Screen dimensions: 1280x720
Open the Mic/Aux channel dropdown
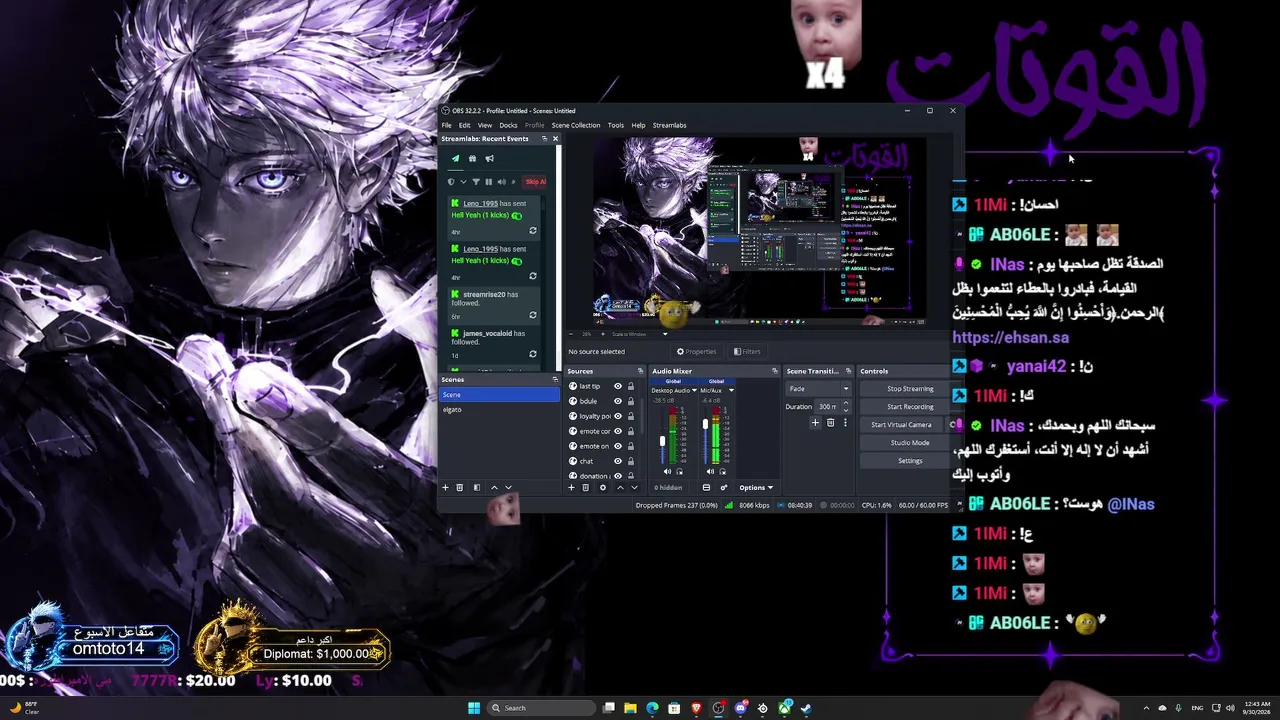pyautogui.click(x=731, y=390)
